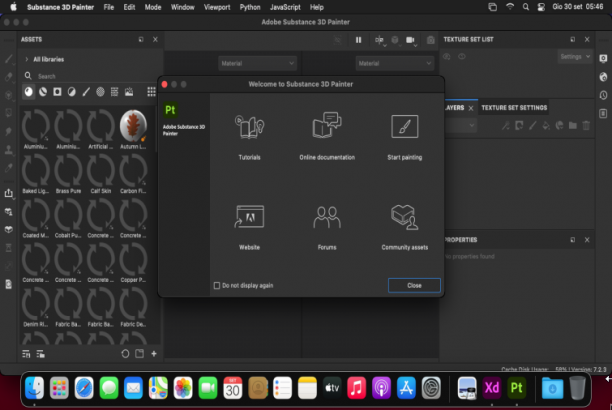The height and width of the screenshot is (410, 612).
Task: Open the left viewport Material dropdown
Action: [258, 63]
